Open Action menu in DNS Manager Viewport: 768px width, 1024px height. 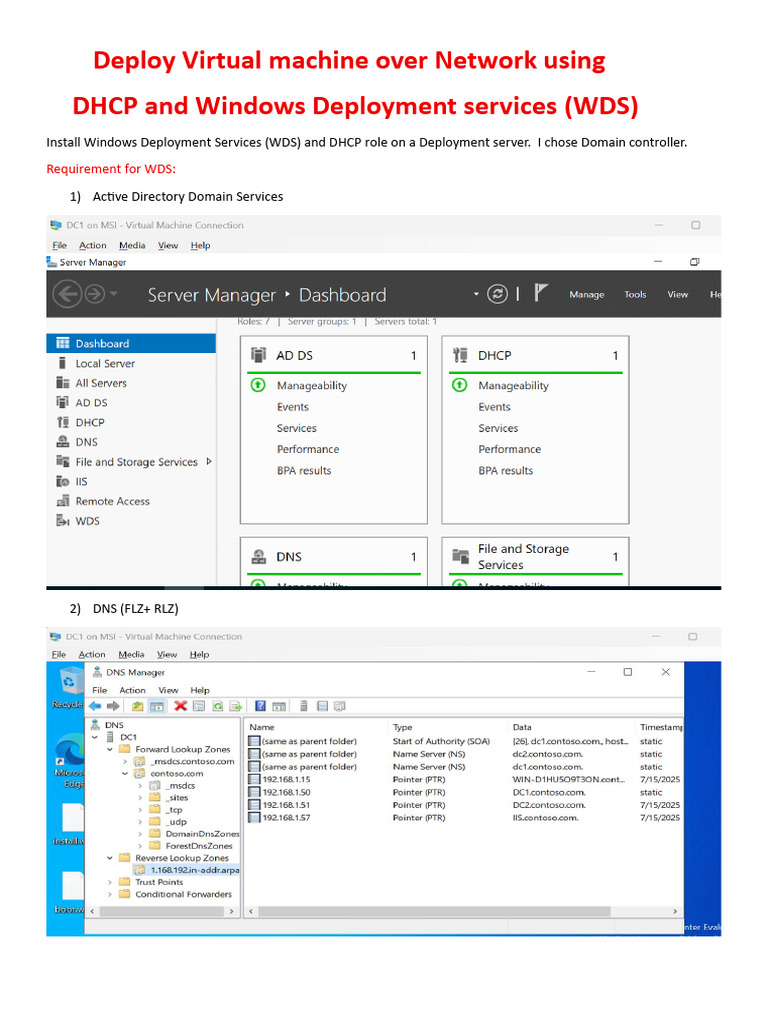(x=133, y=690)
